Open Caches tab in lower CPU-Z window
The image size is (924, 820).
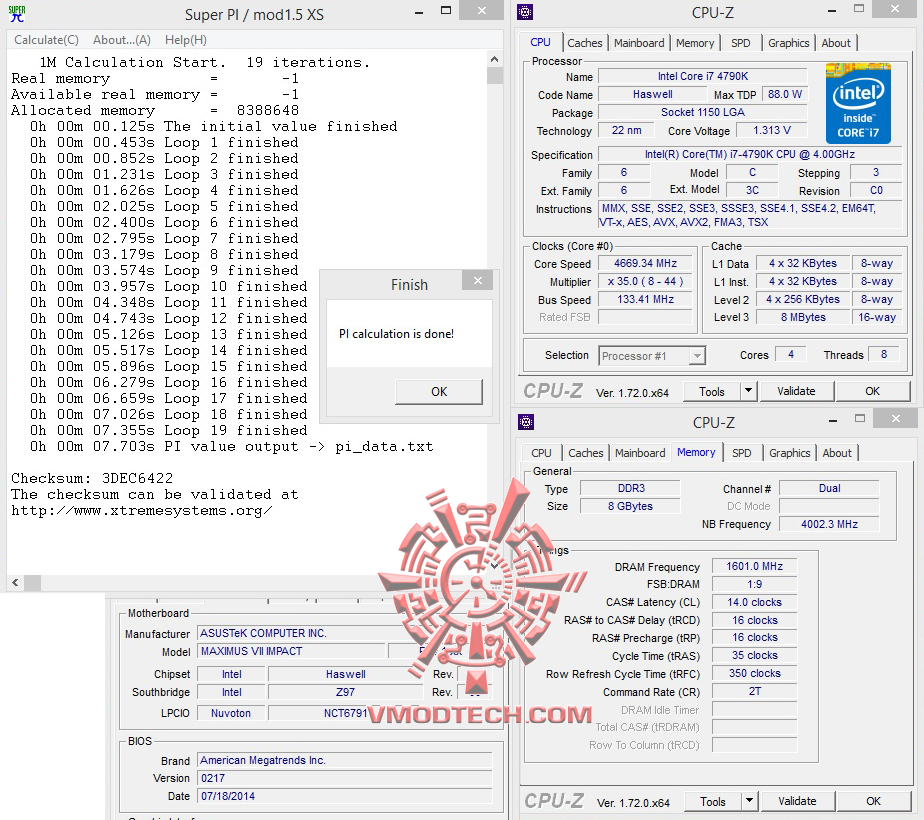tap(585, 453)
